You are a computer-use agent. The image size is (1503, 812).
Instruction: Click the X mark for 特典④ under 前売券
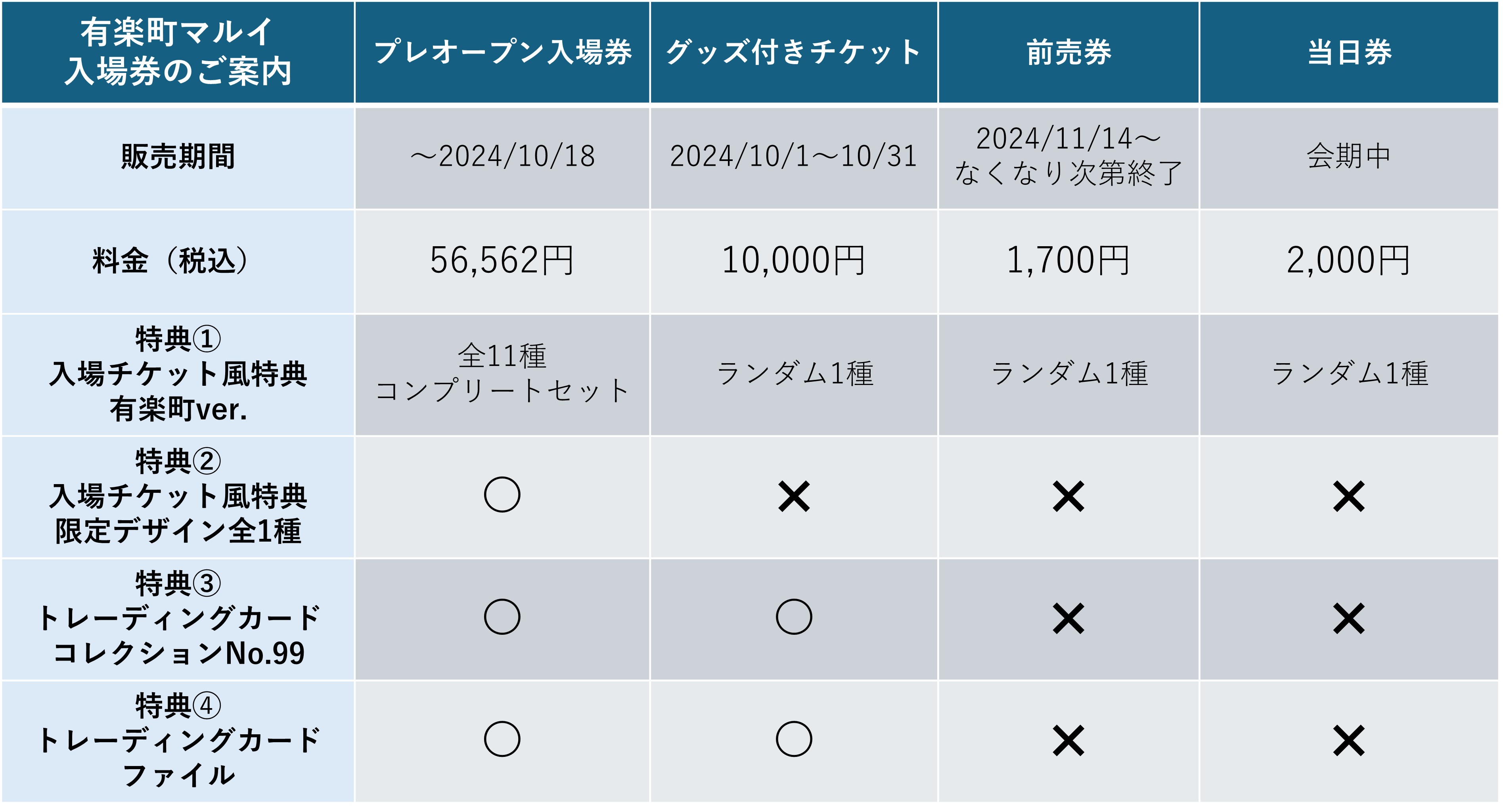coord(1068,740)
